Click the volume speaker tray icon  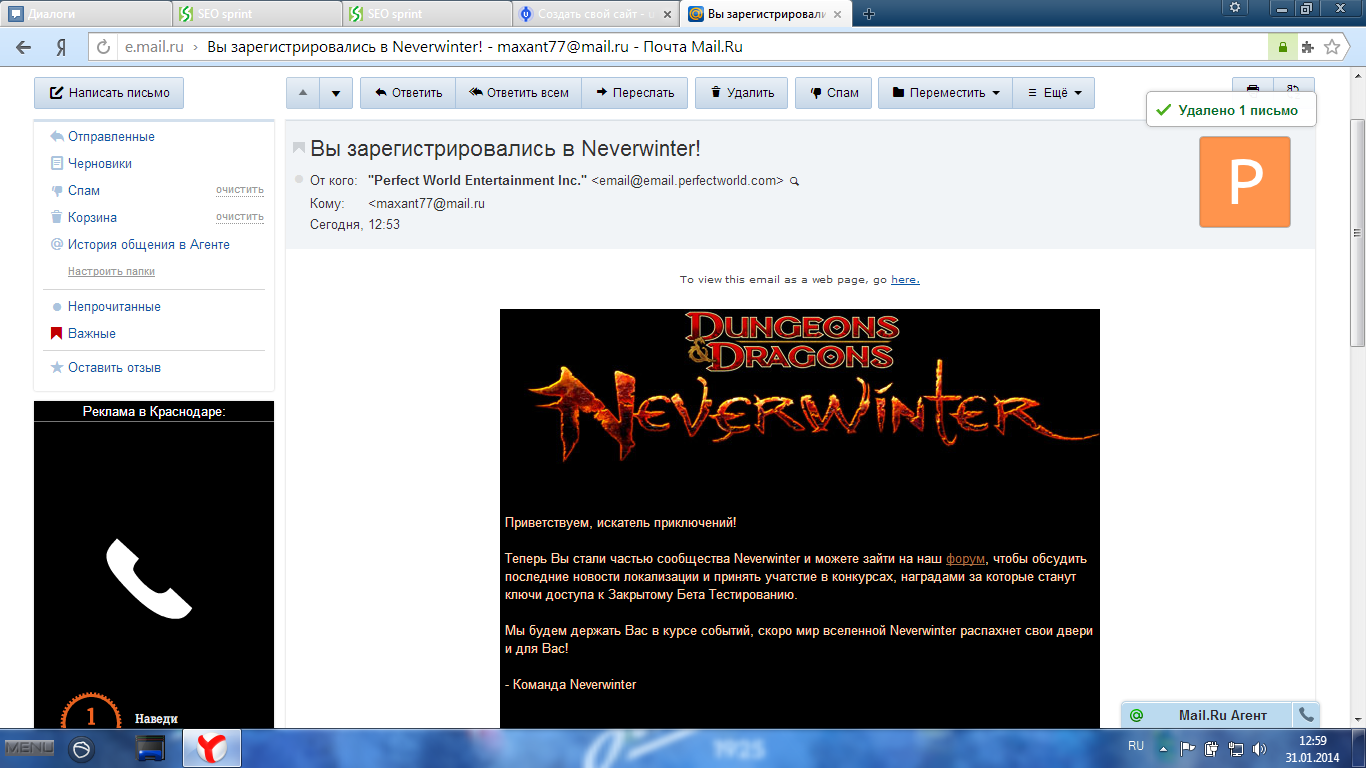1260,748
